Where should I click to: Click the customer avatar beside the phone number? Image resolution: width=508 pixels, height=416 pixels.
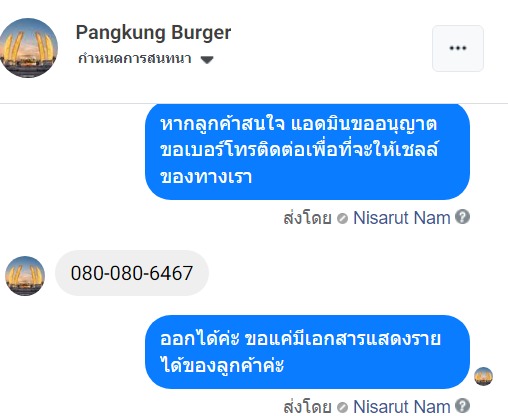[25, 276]
